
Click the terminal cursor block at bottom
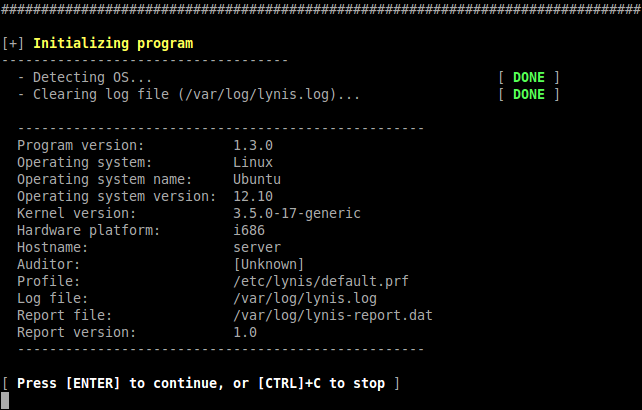point(6,401)
